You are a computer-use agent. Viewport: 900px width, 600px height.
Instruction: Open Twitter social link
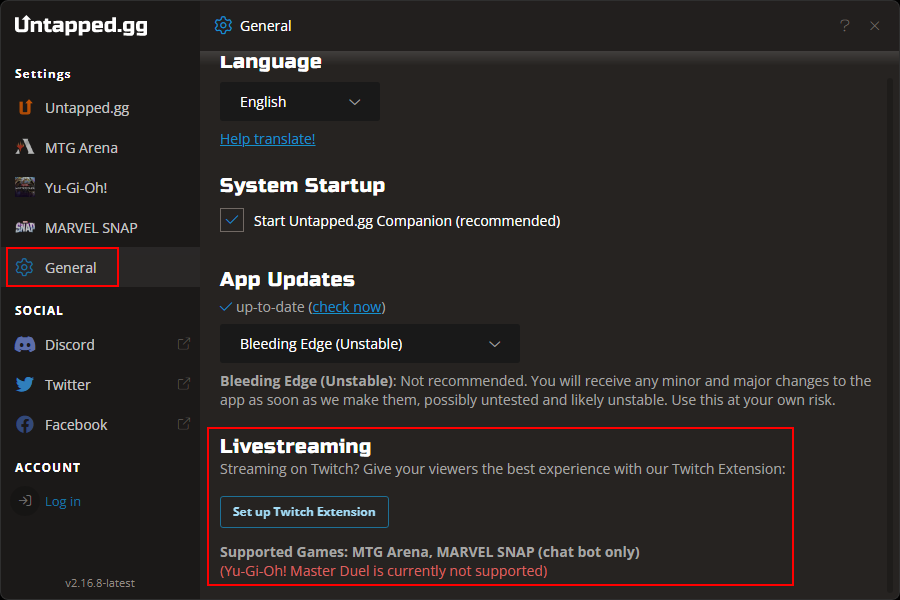[100, 385]
